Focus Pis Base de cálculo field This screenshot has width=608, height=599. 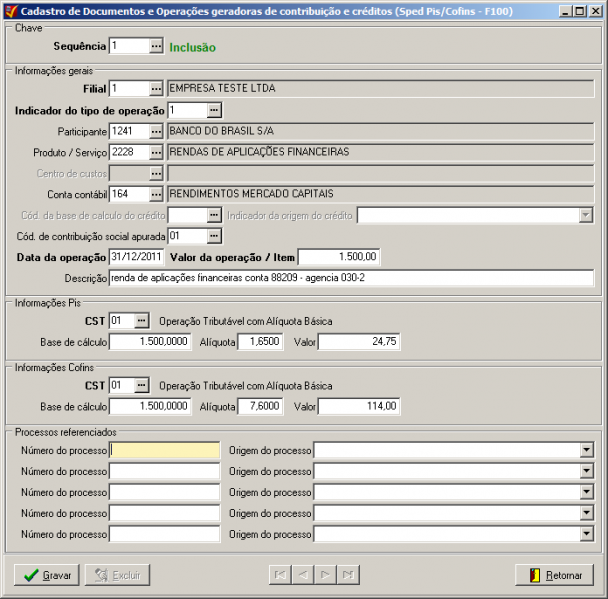pos(150,342)
